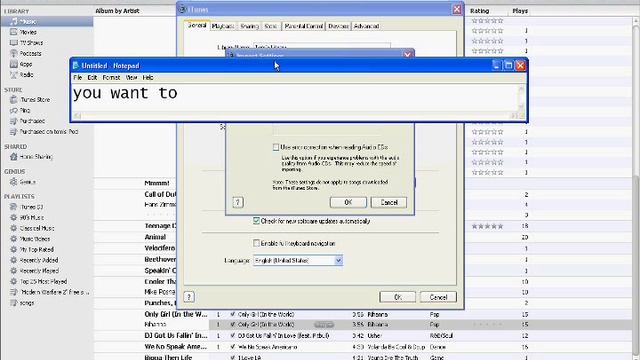Open the Genius sidebar icon
Screen dimensions: 640x360
(x=14, y=182)
